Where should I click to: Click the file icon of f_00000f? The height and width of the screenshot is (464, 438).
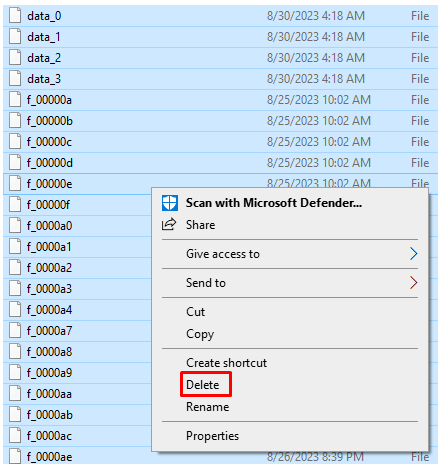[15, 205]
